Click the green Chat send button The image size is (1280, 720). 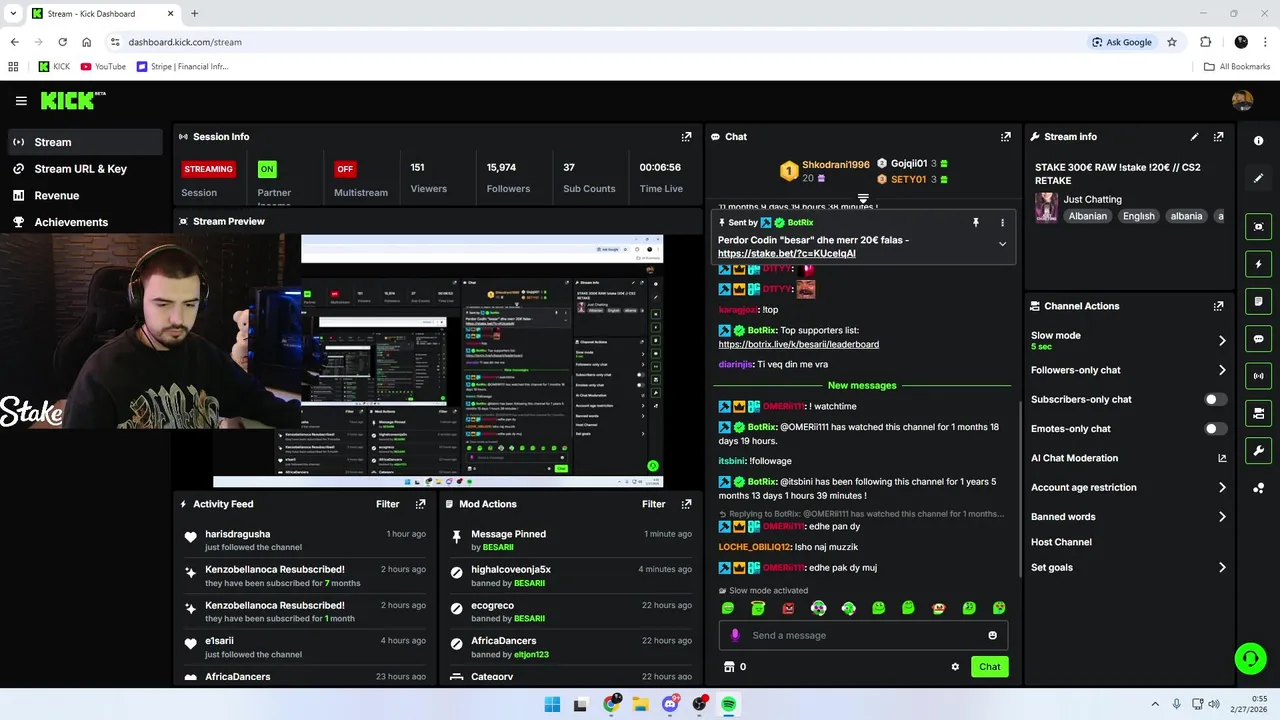tap(989, 667)
